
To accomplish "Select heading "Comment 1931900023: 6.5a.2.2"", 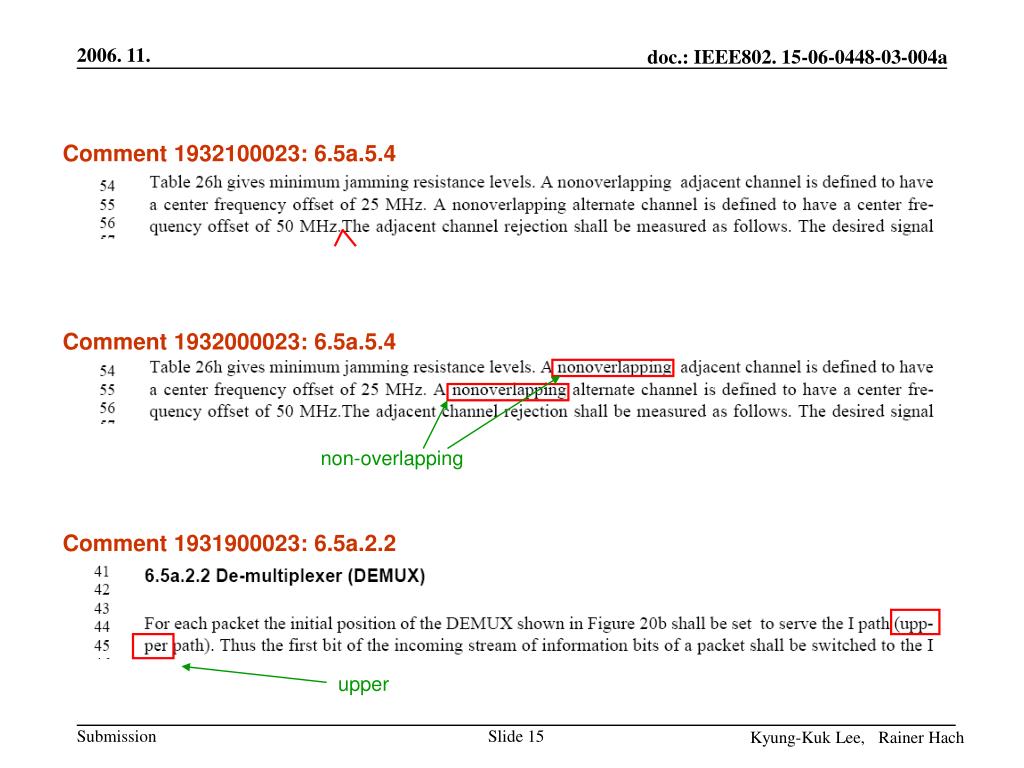I will pos(229,543).
